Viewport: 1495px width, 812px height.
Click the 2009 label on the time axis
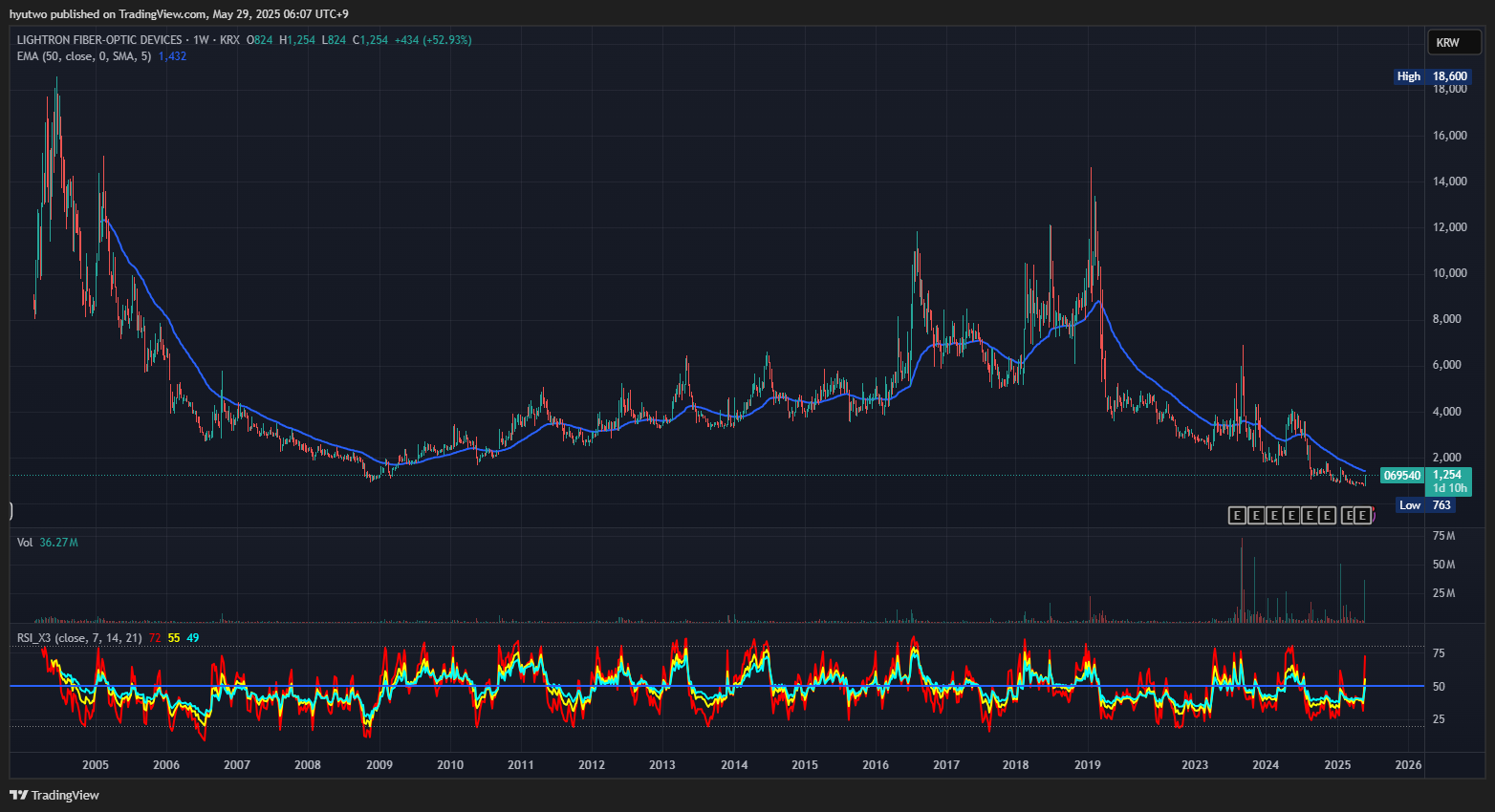(379, 764)
